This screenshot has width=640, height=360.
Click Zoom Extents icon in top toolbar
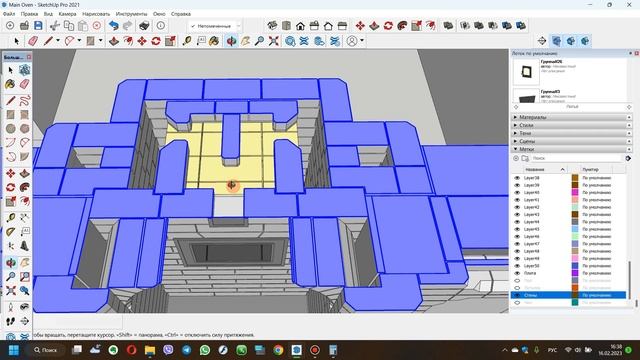[x=273, y=41]
